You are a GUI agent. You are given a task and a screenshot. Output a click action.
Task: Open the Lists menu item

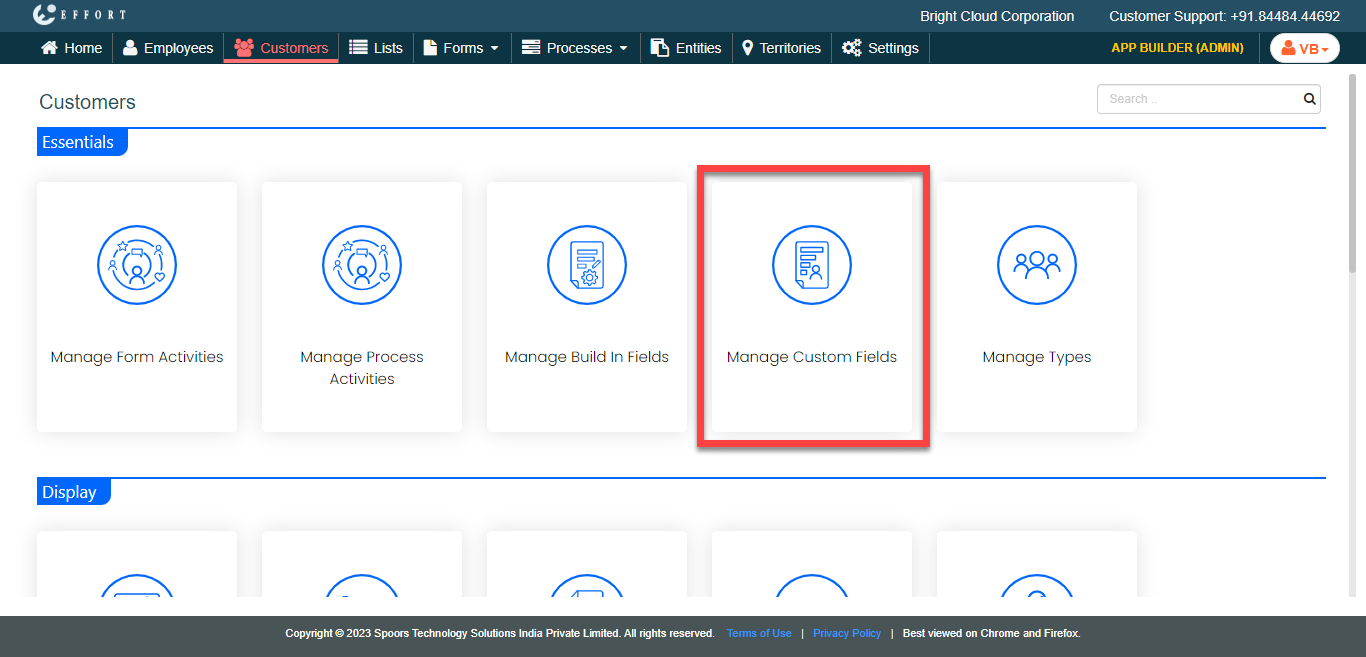pyautogui.click(x=376, y=48)
